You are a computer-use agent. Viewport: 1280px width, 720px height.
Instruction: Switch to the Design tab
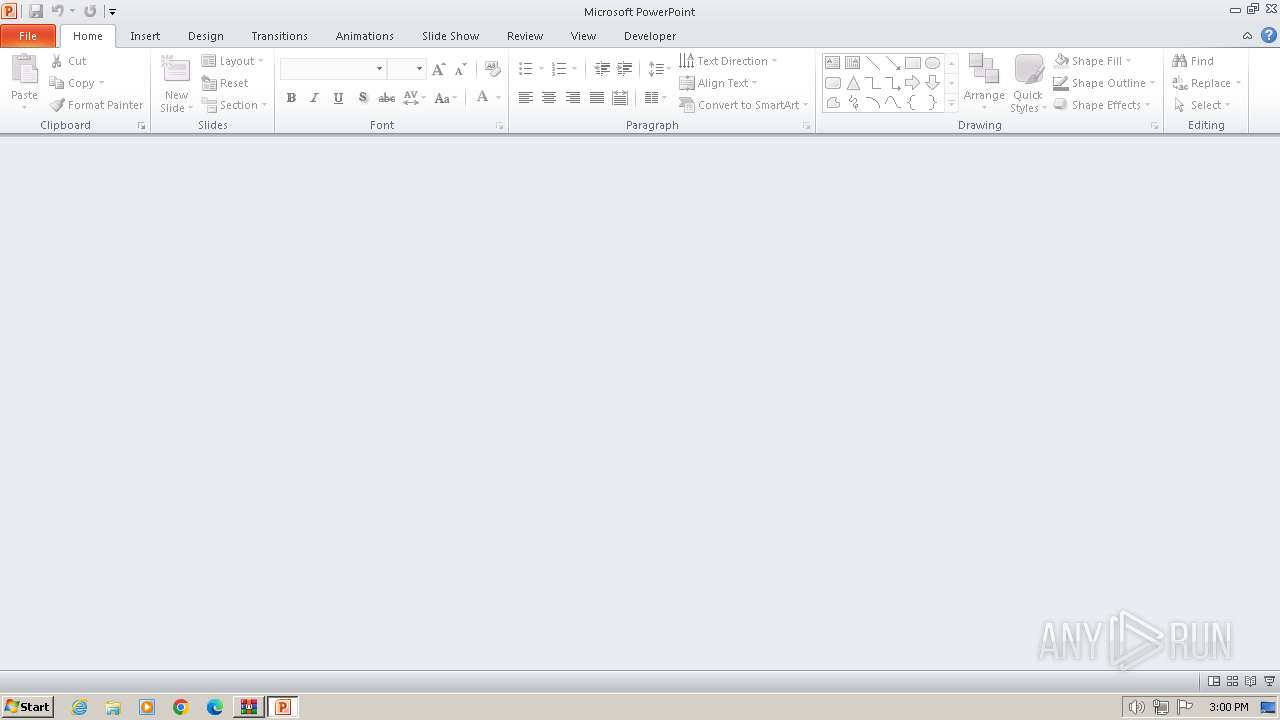206,36
